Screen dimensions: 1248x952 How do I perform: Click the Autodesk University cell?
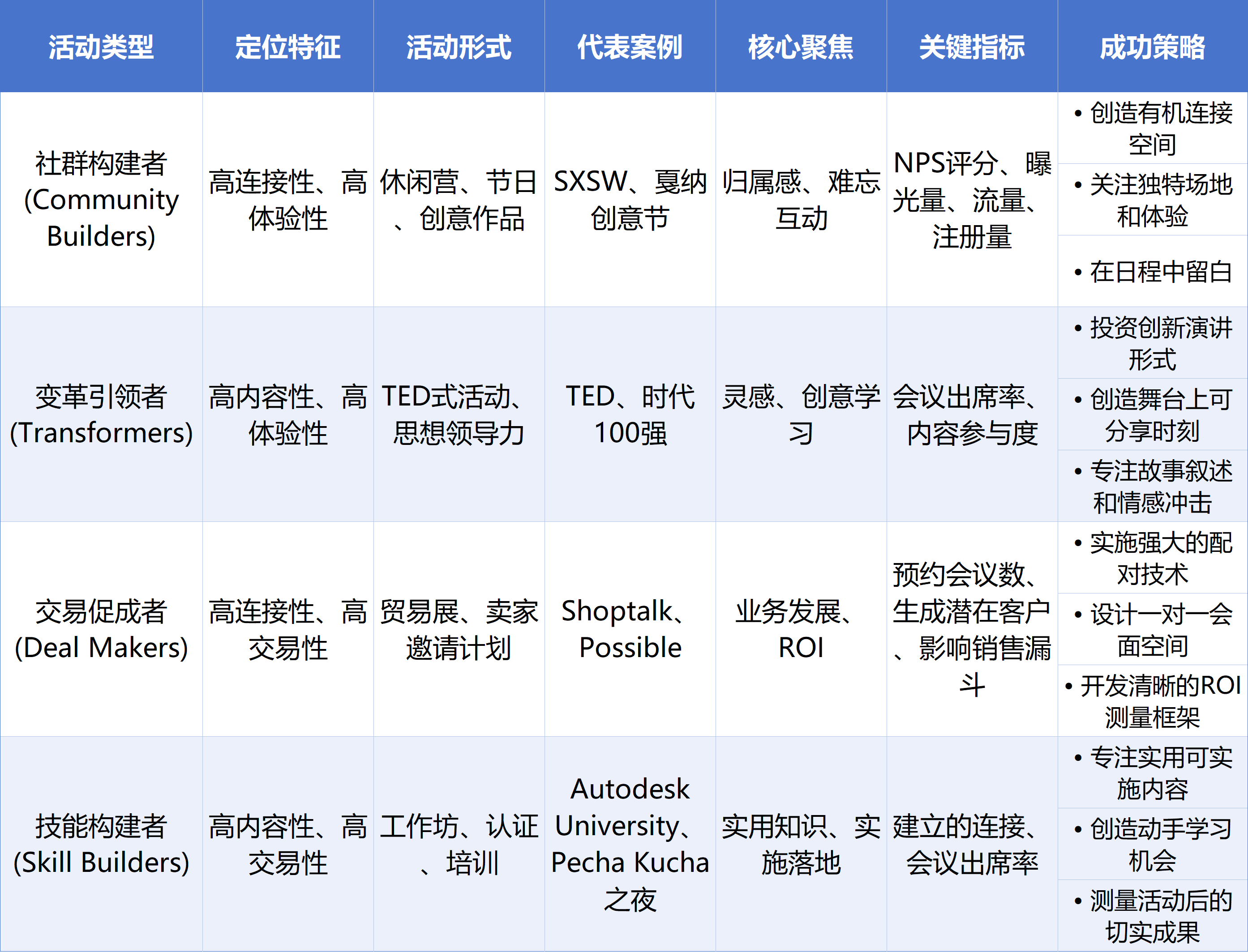tap(630, 844)
